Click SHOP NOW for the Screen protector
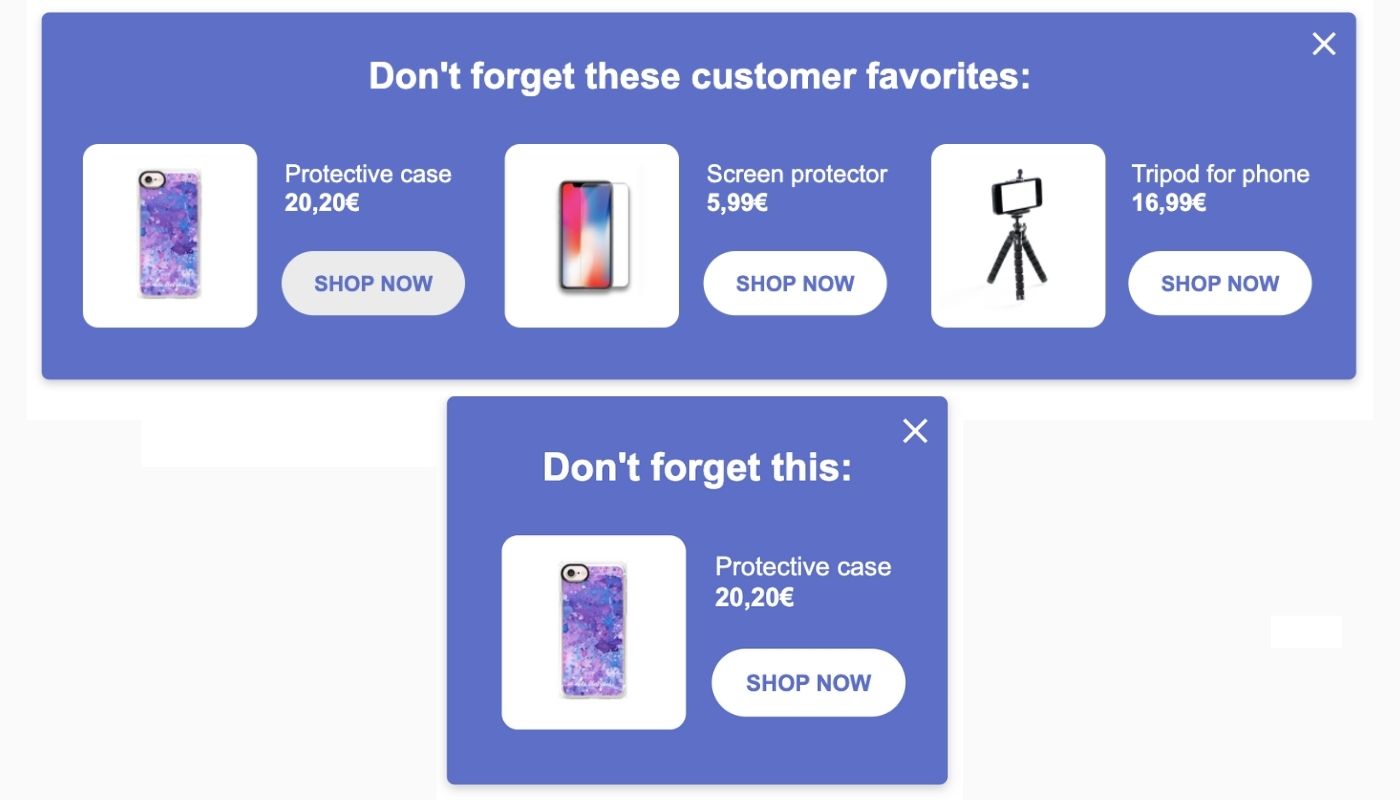Screen dimensions: 1400x800 795,283
